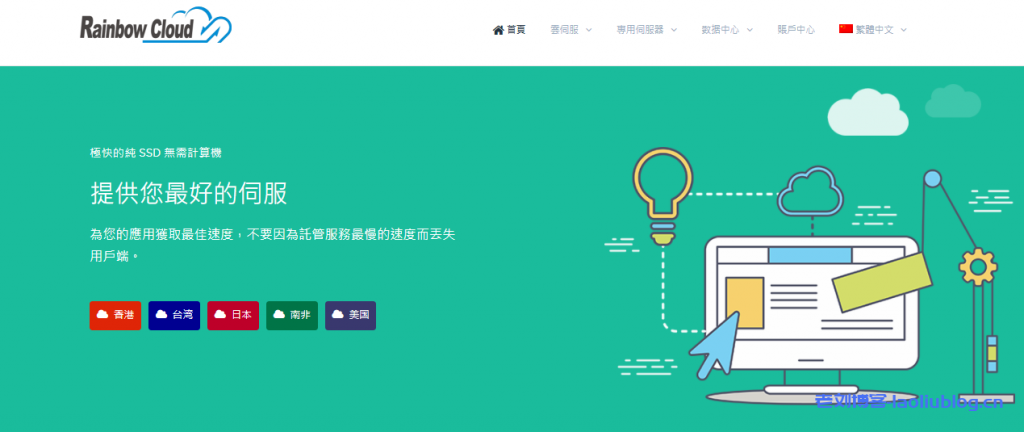Click the cloud icon on 日本 button
The width and height of the screenshot is (1024, 432).
point(220,315)
